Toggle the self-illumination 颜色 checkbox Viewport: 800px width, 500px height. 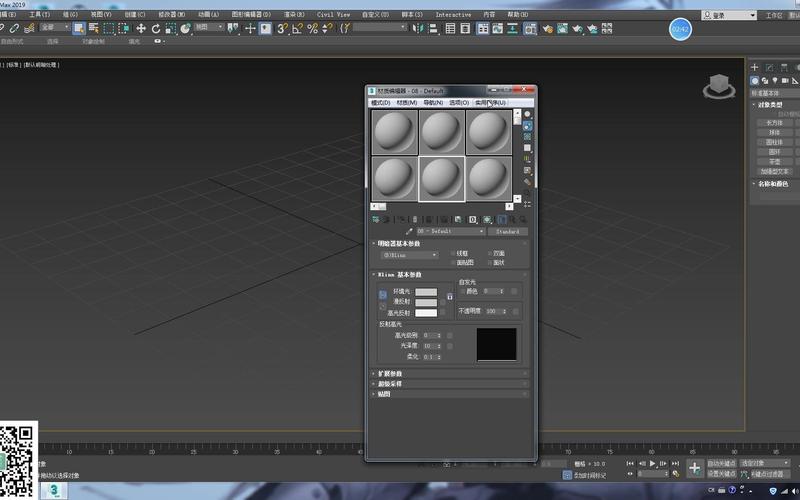click(x=463, y=291)
